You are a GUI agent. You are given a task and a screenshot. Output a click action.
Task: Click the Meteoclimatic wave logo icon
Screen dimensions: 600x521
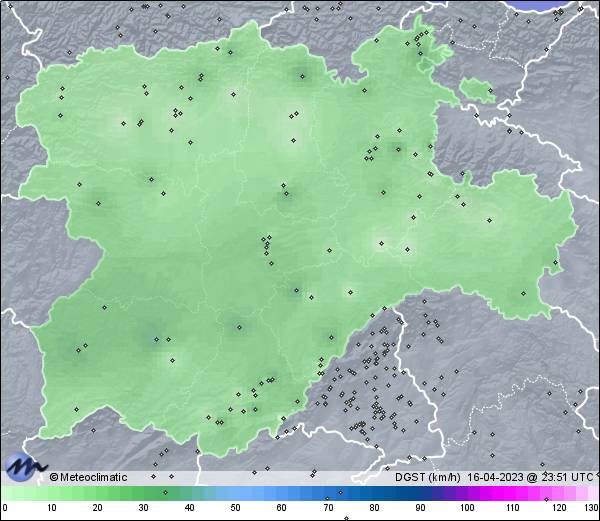tap(26, 467)
